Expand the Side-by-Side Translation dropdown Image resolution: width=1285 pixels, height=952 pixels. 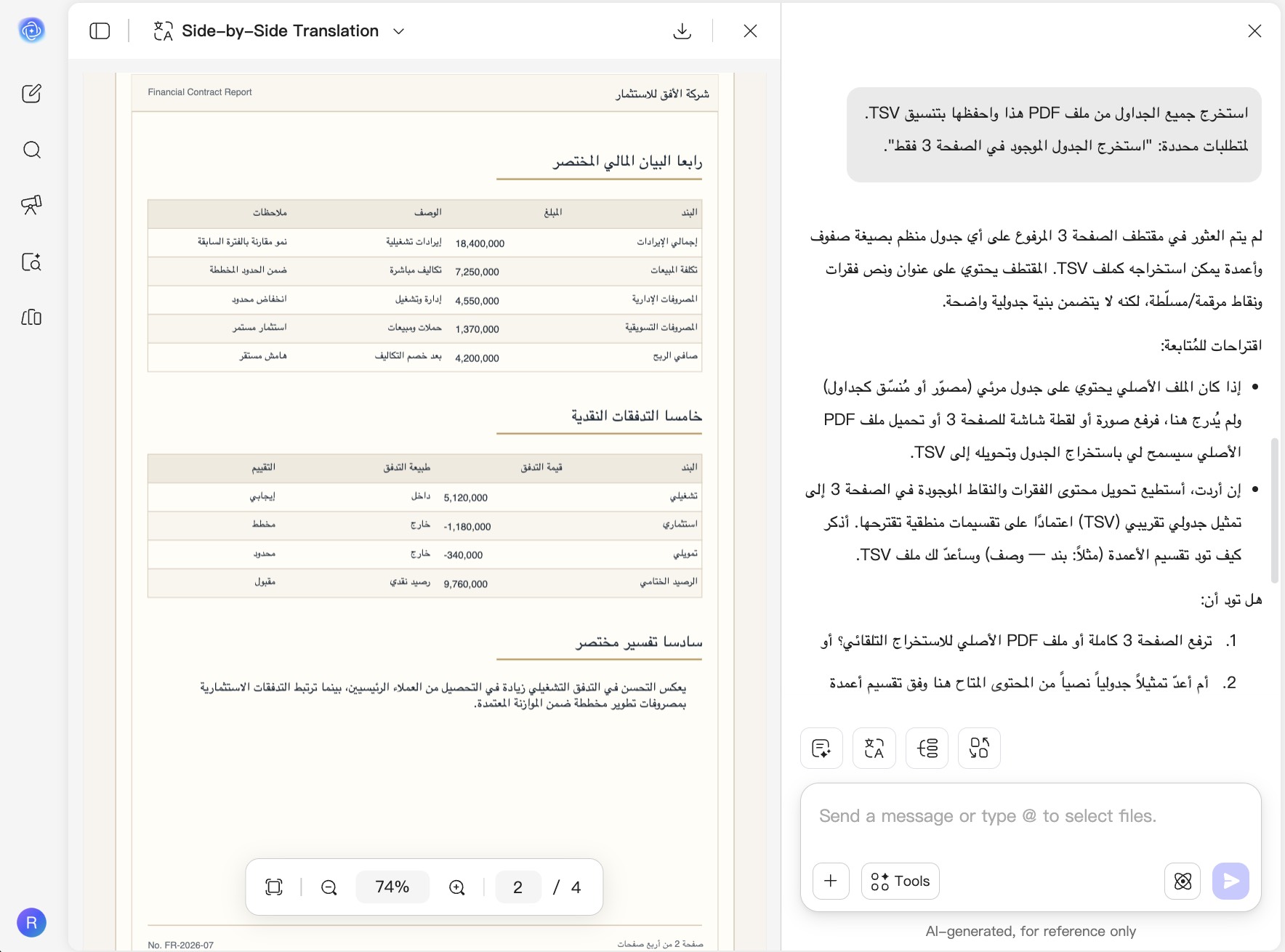pyautogui.click(x=398, y=31)
